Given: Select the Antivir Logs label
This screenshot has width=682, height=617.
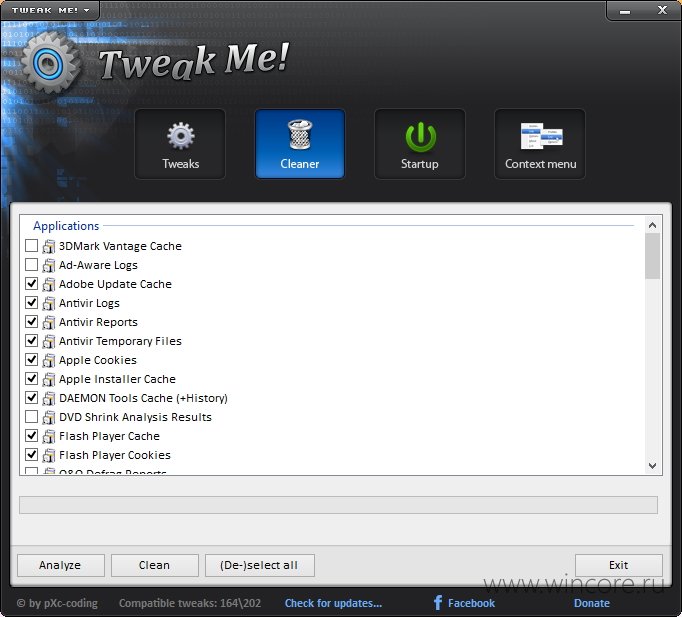Looking at the screenshot, I should pyautogui.click(x=89, y=303).
